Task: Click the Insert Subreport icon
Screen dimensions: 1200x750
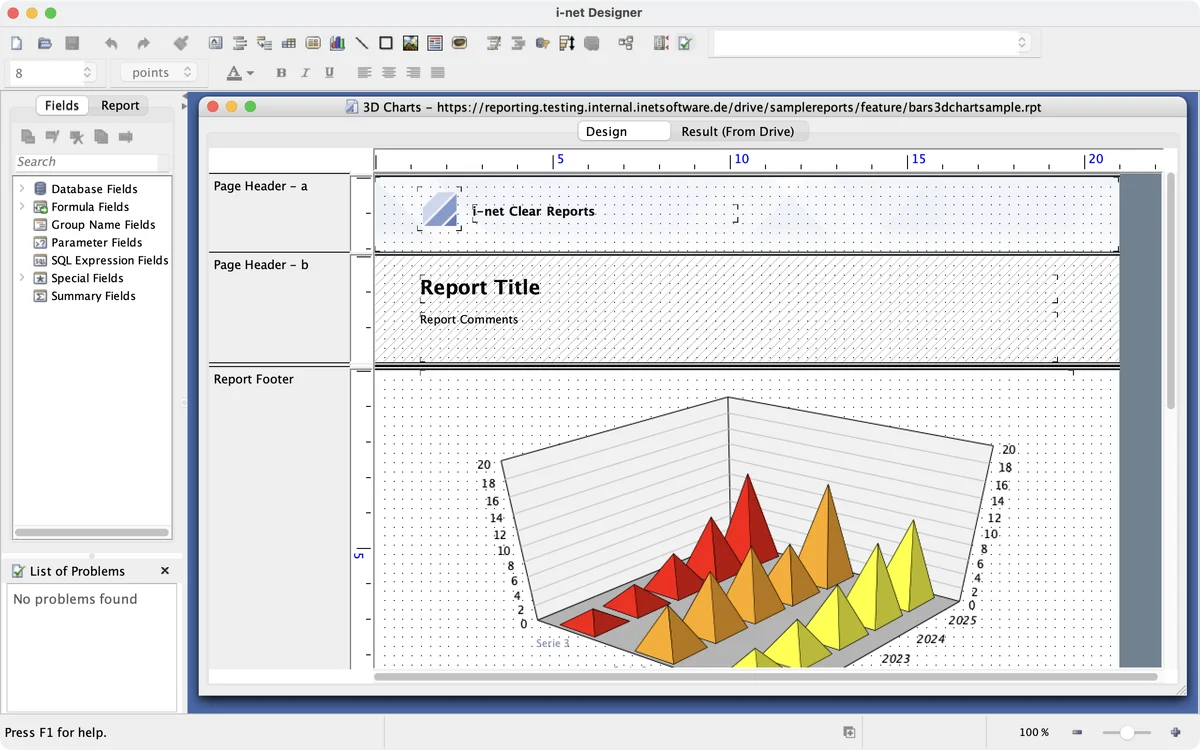Action: click(435, 43)
